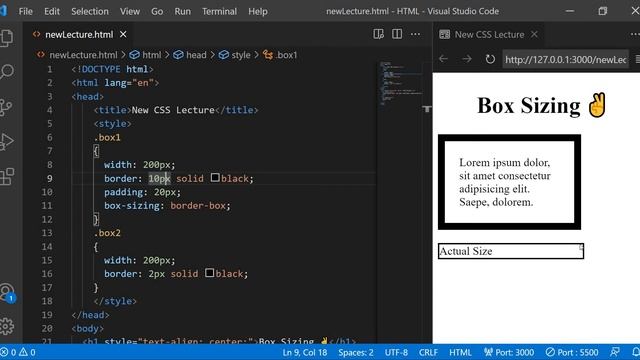Open the Edit menu

pos(52,11)
